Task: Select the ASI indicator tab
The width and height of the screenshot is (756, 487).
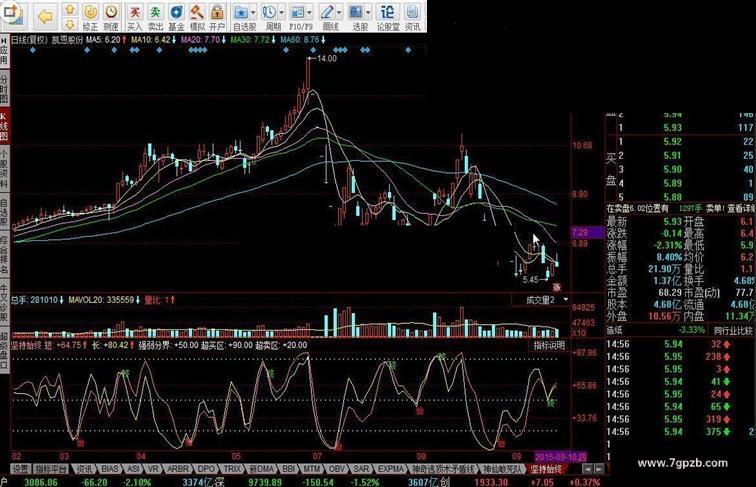Action: [x=133, y=469]
